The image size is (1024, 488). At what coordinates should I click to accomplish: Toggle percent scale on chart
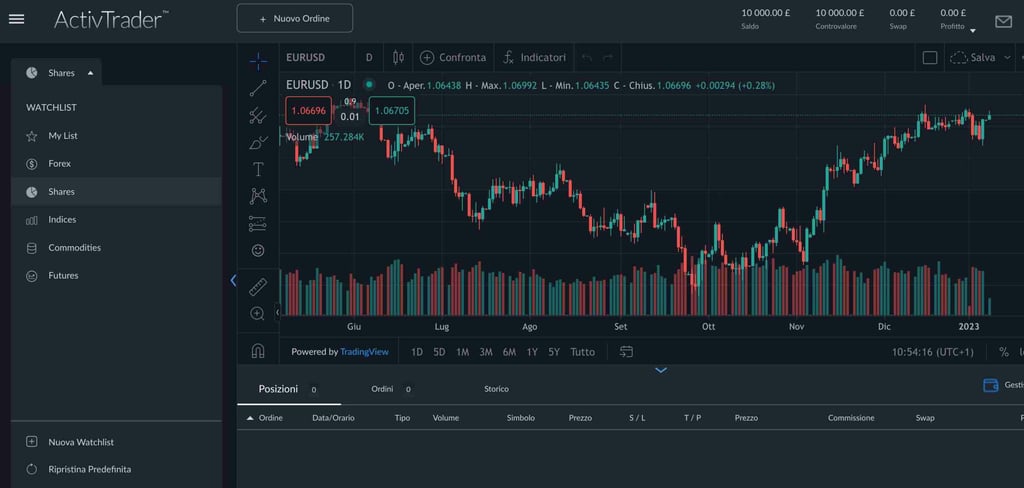(1003, 352)
